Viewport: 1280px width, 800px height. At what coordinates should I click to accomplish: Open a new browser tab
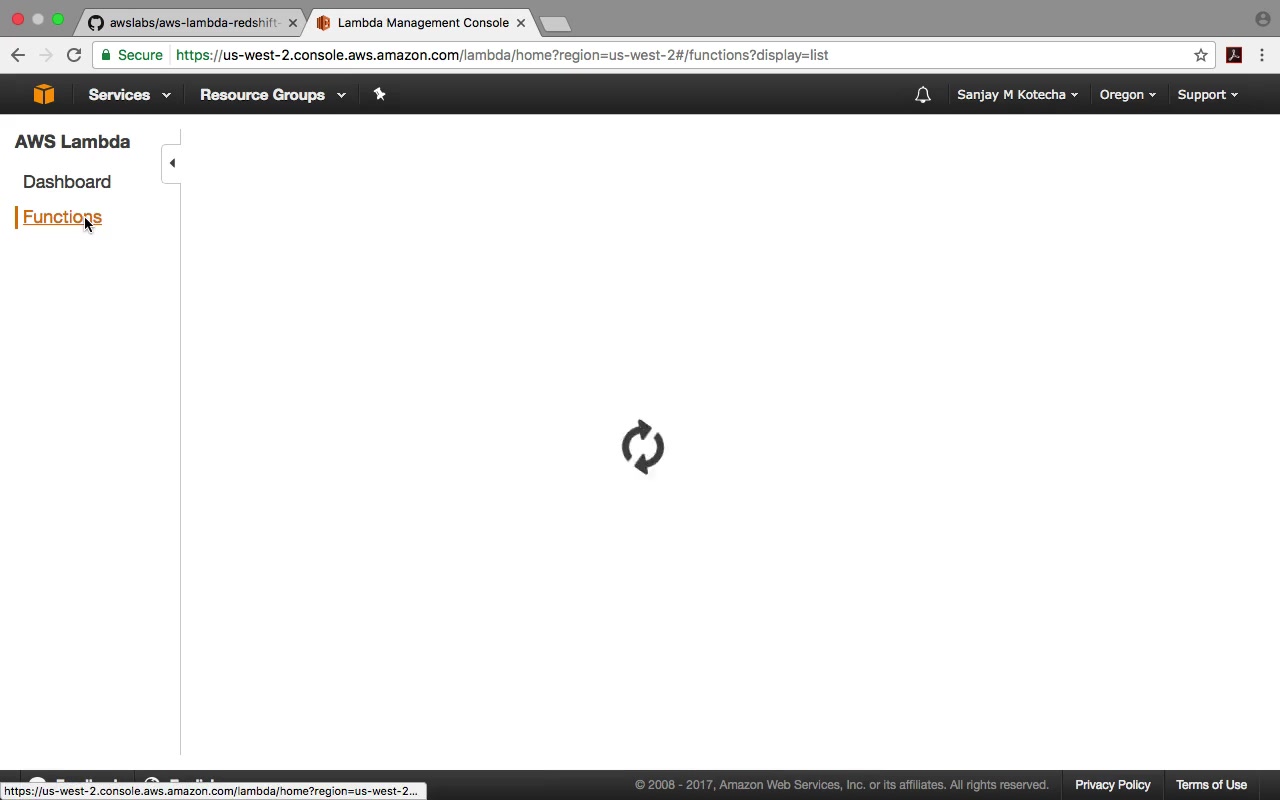pos(555,23)
